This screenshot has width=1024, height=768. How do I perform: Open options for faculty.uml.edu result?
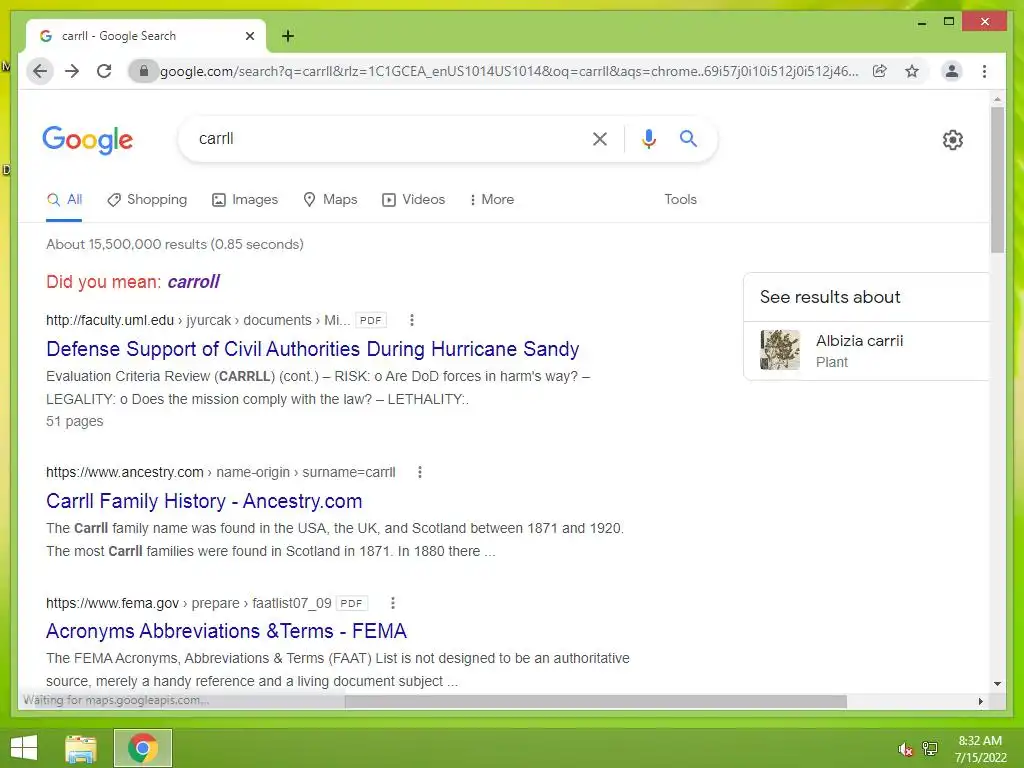(411, 320)
